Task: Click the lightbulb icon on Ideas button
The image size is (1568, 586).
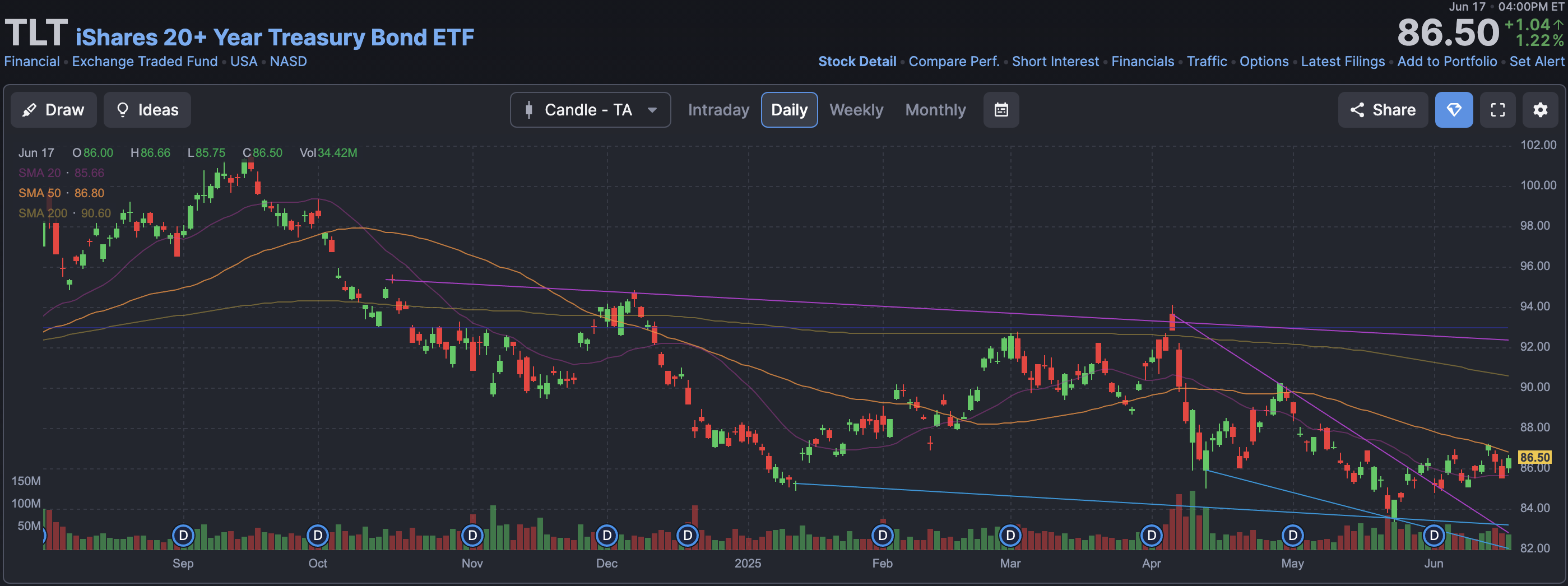Action: [x=122, y=110]
